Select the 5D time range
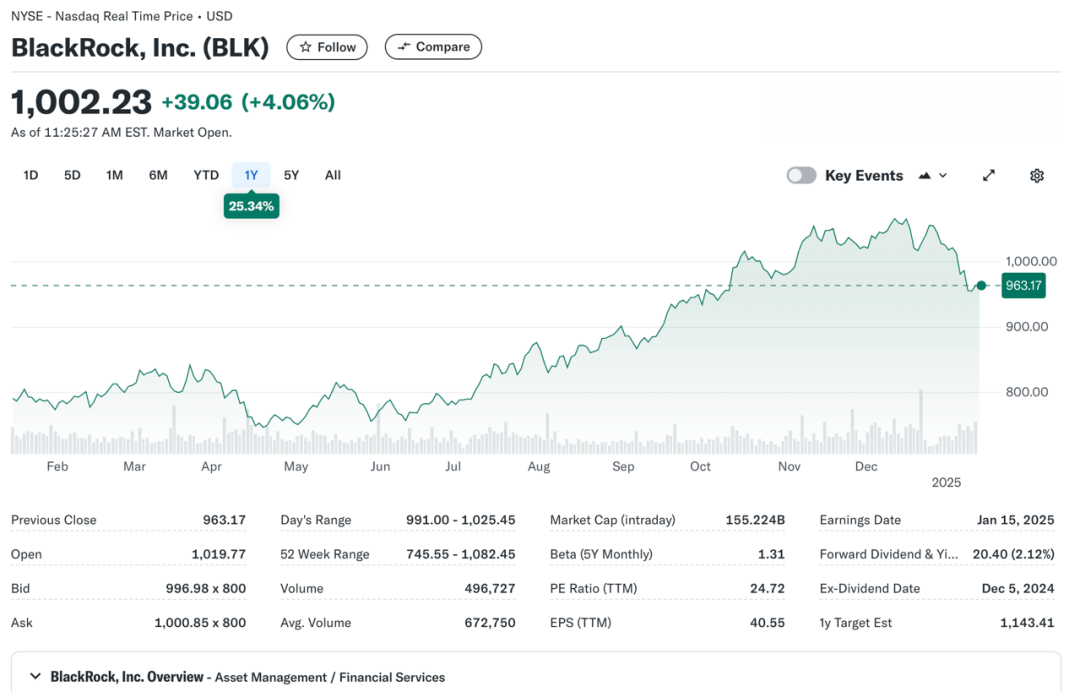This screenshot has height=692, width=1080. (x=72, y=176)
